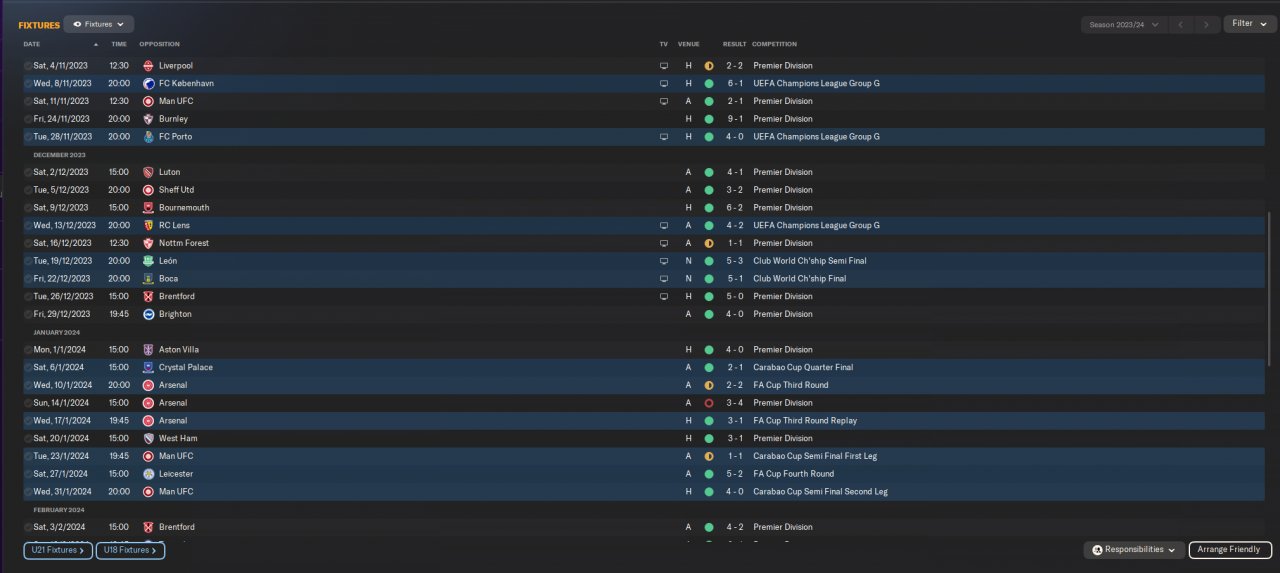1280x573 pixels.
Task: Click the draw indicator on Nottm Forest row
Action: click(x=709, y=244)
